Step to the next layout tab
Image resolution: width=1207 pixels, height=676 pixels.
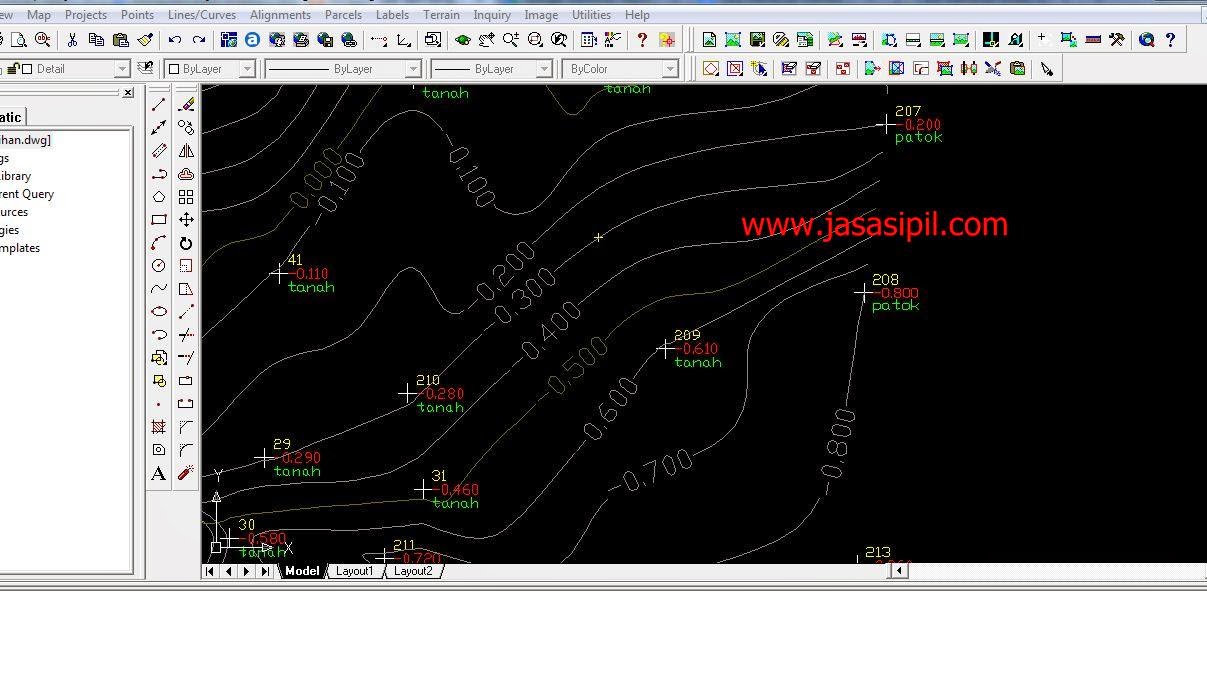coord(246,571)
